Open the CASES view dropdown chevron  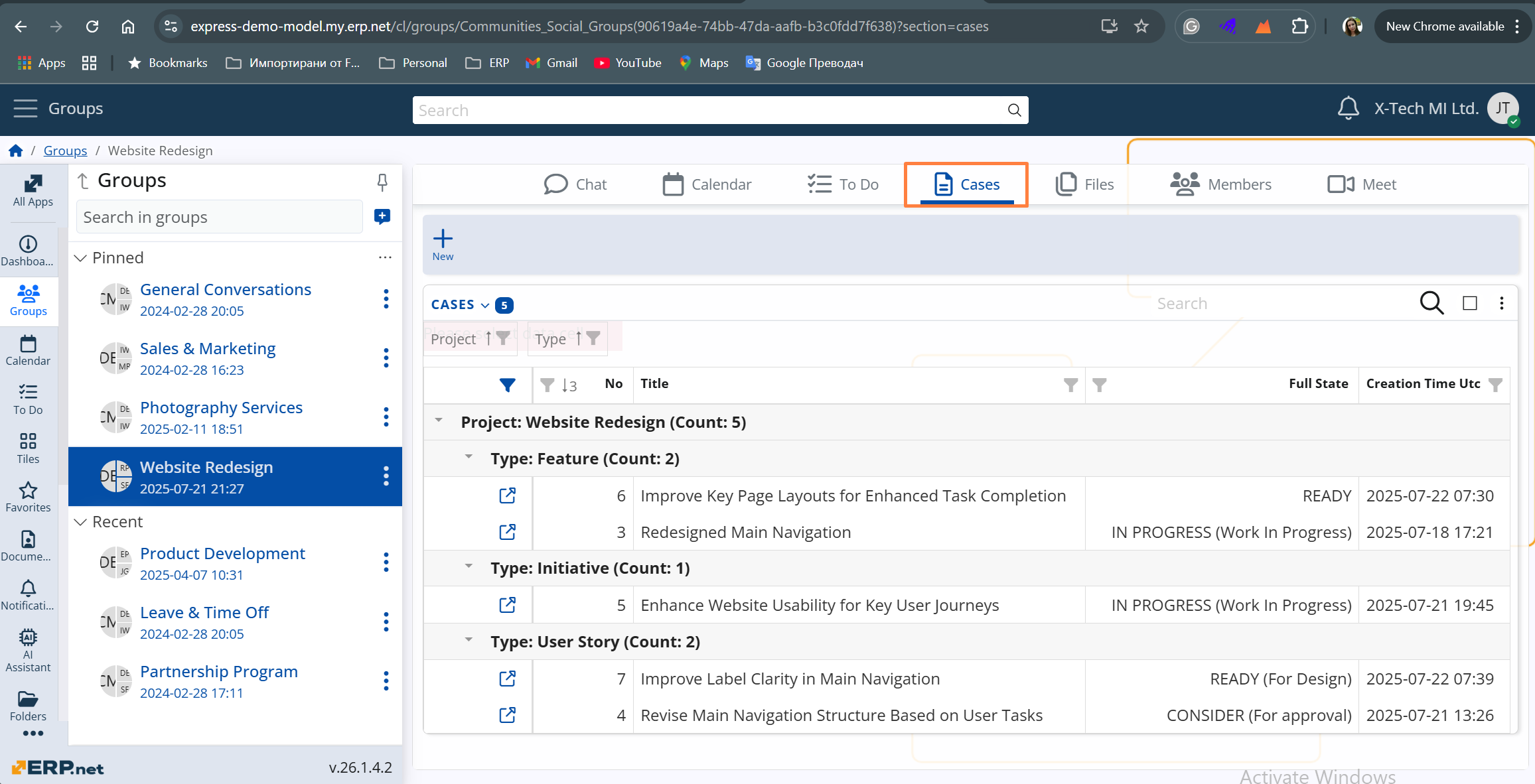(485, 305)
